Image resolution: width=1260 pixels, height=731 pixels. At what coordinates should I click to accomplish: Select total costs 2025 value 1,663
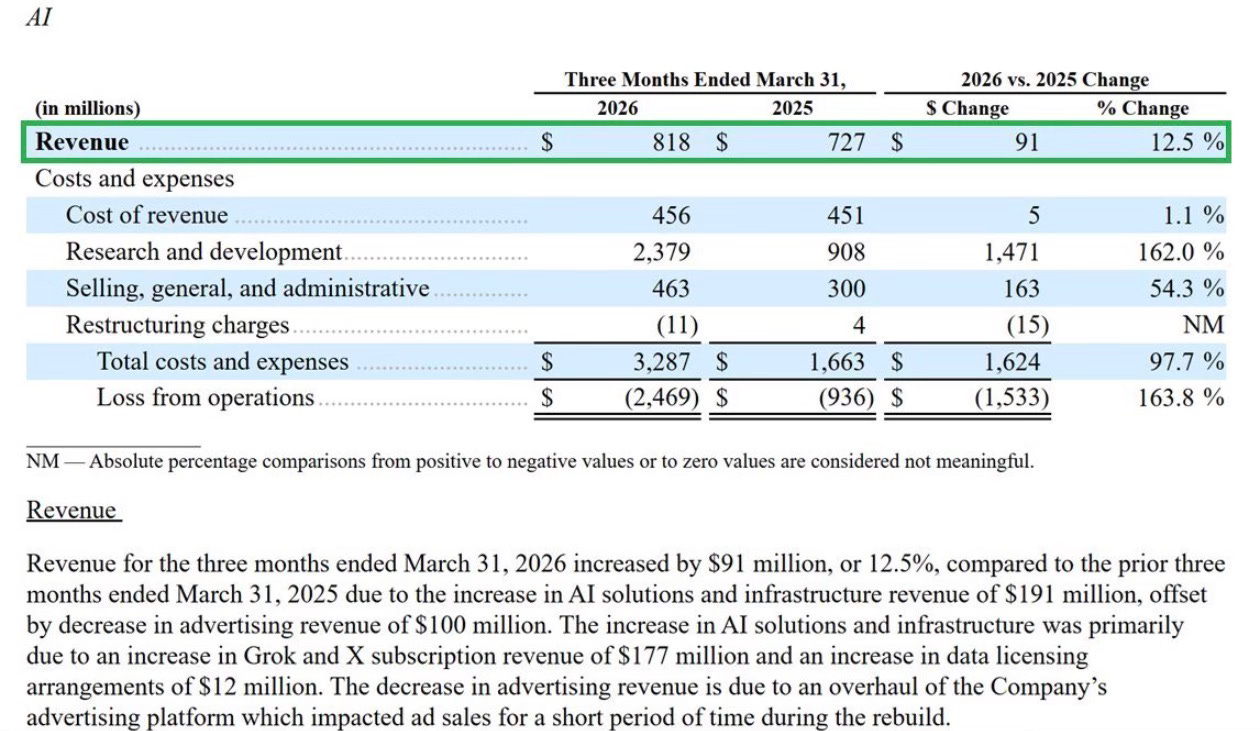pos(837,362)
